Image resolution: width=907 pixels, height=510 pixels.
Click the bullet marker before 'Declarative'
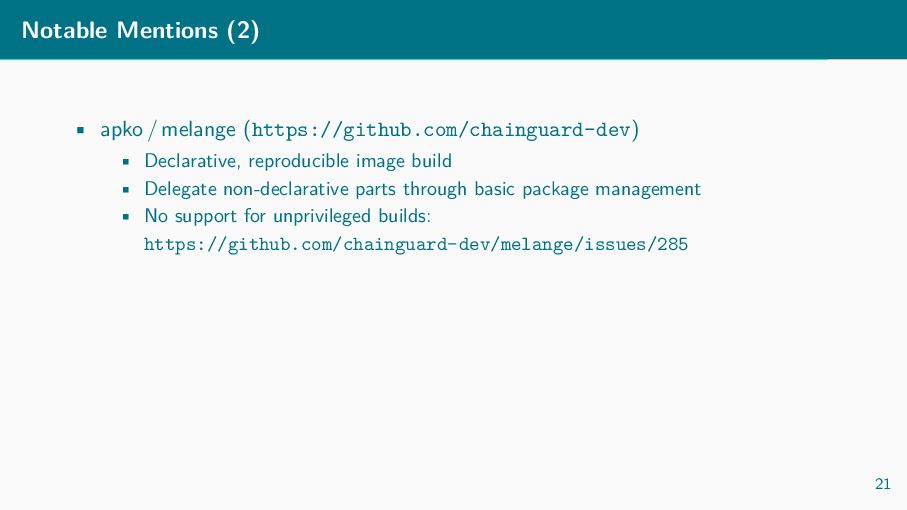[125, 161]
